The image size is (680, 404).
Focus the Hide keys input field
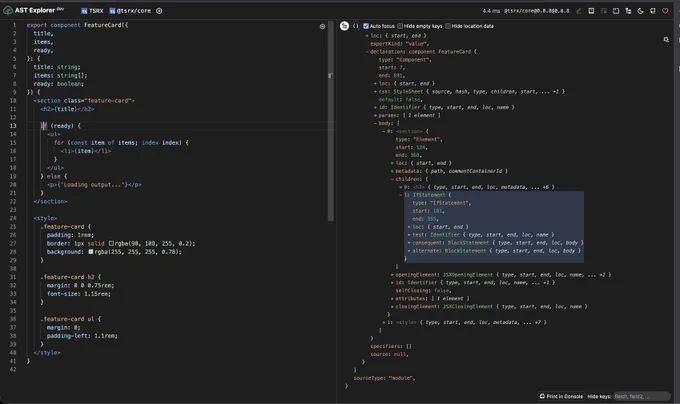pyautogui.click(x=642, y=396)
